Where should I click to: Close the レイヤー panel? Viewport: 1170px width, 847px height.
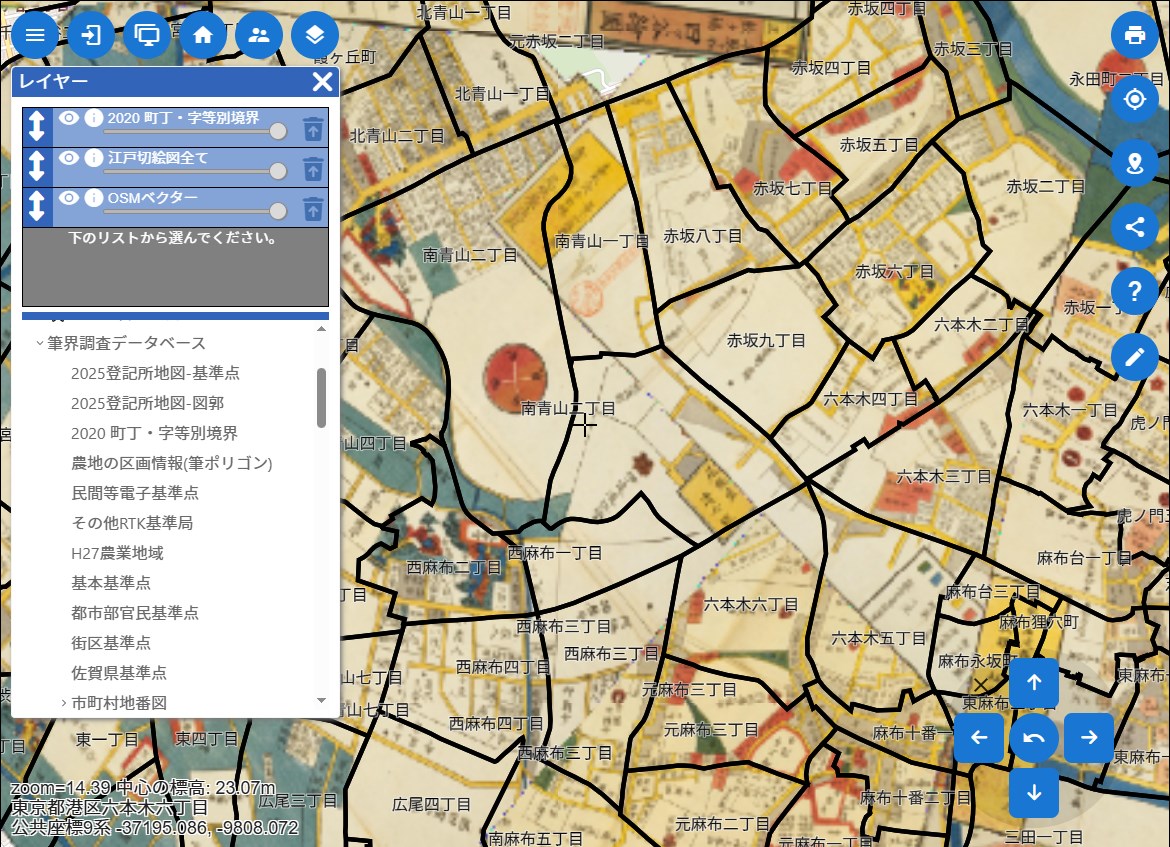point(322,82)
